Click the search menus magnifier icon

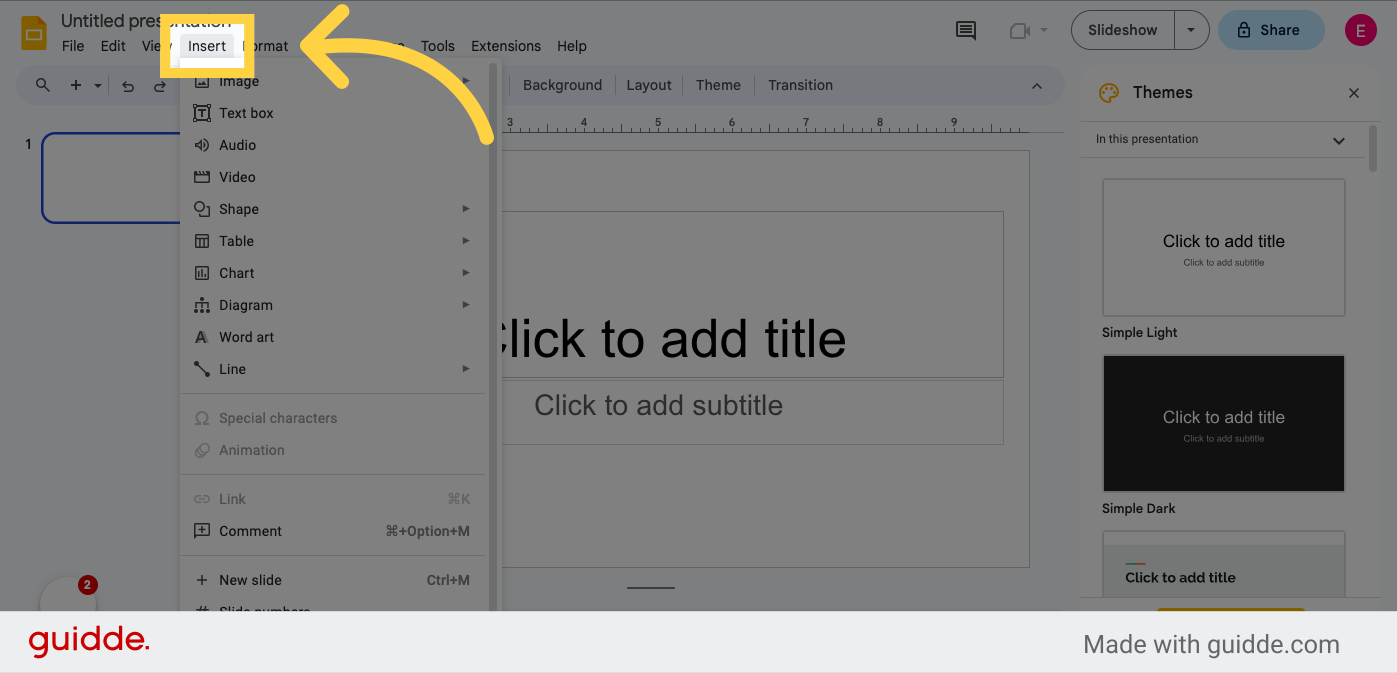pyautogui.click(x=43, y=85)
